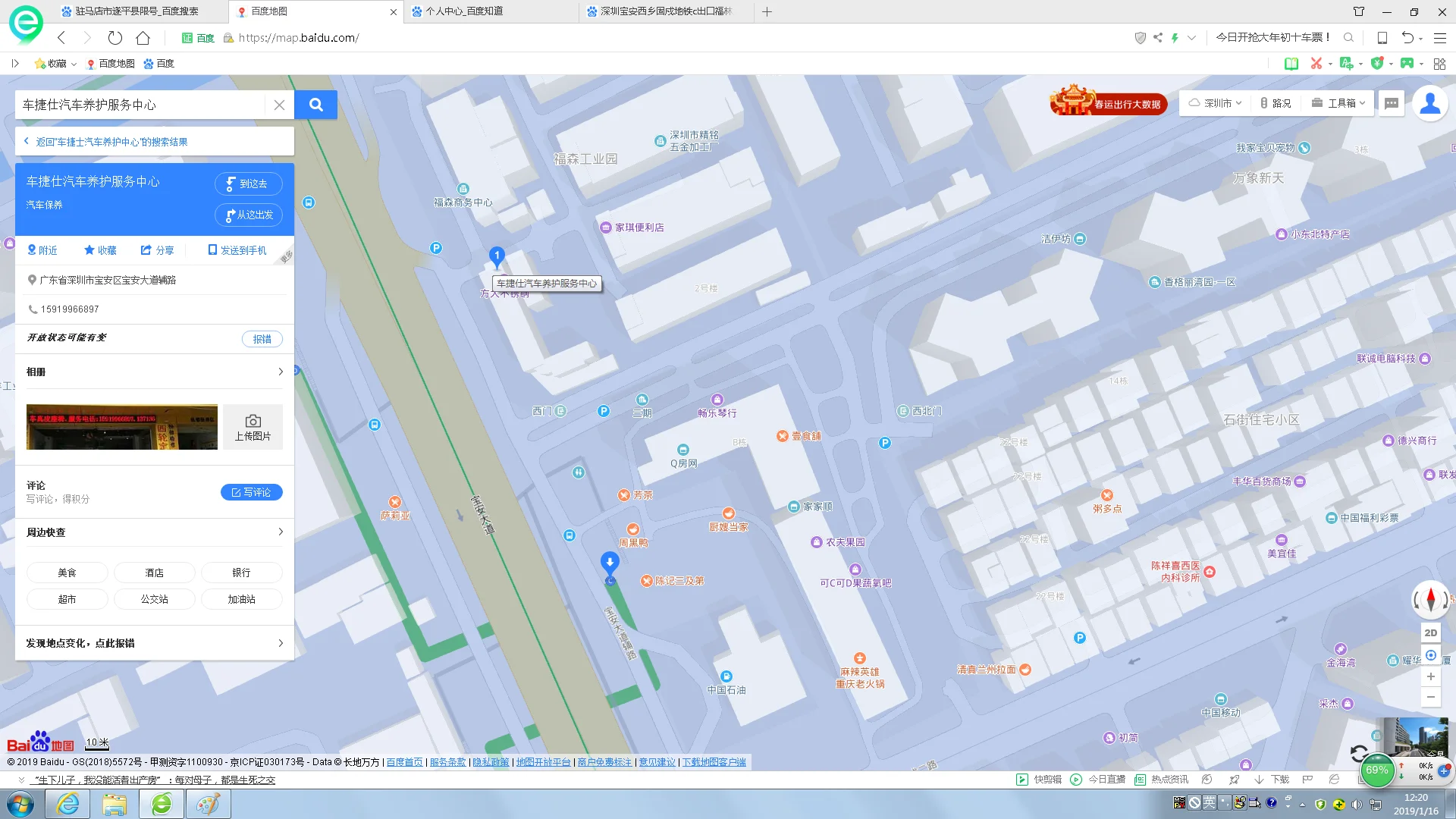Click the 到这去 route button

point(248,184)
